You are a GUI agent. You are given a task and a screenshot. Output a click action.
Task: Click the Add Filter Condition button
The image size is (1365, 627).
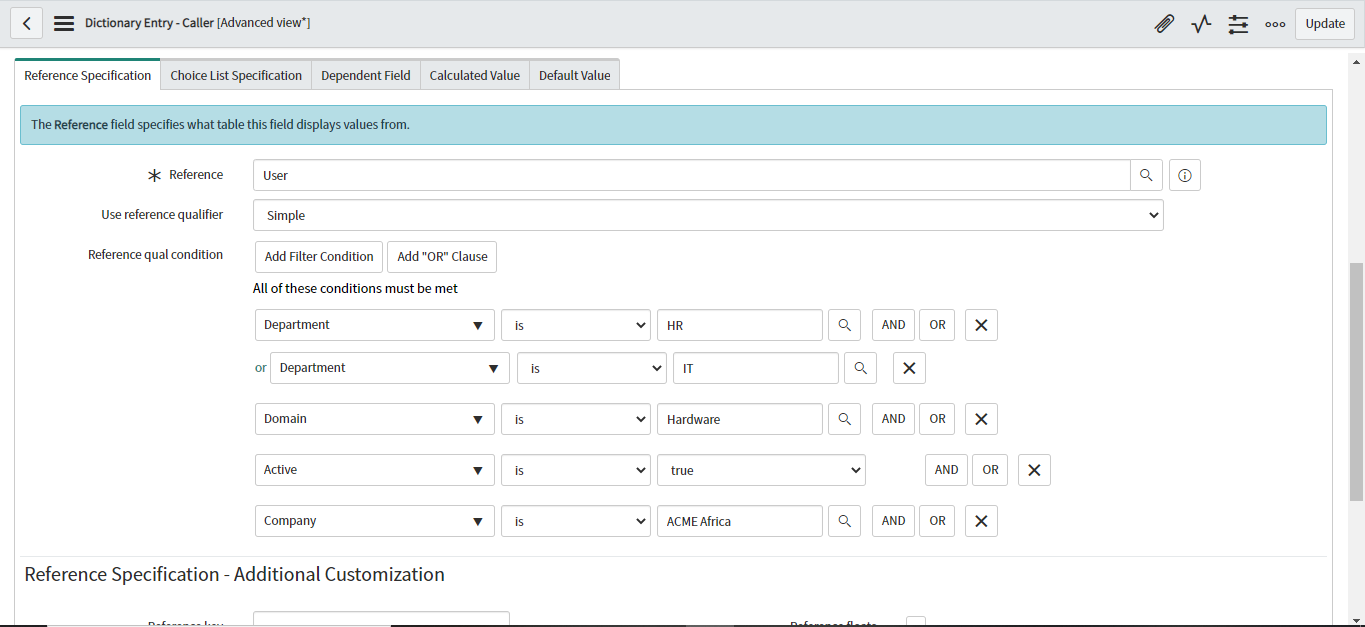point(318,256)
